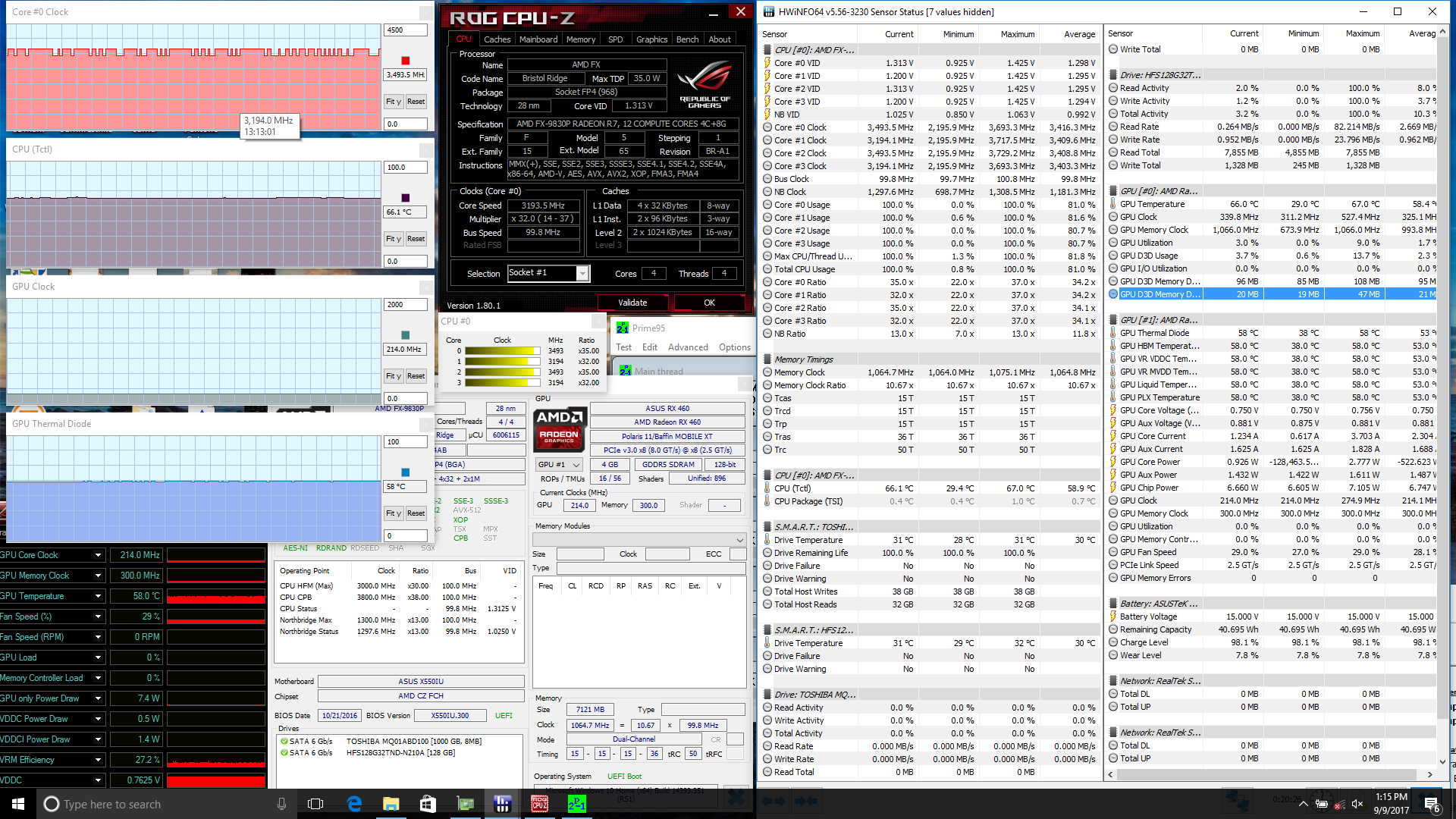Click the HWiNFO64 title bar icon
Image resolution: width=1456 pixels, height=819 pixels.
pyautogui.click(x=769, y=11)
